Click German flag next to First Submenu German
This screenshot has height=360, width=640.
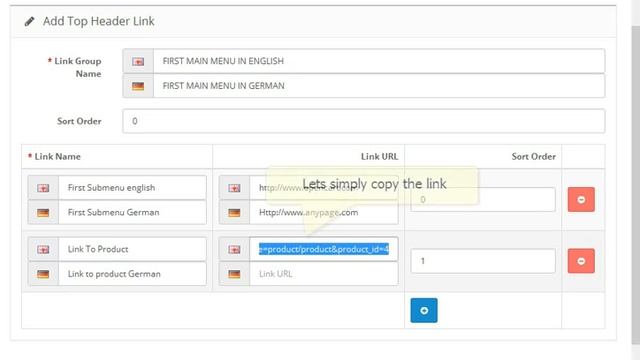[43, 212]
